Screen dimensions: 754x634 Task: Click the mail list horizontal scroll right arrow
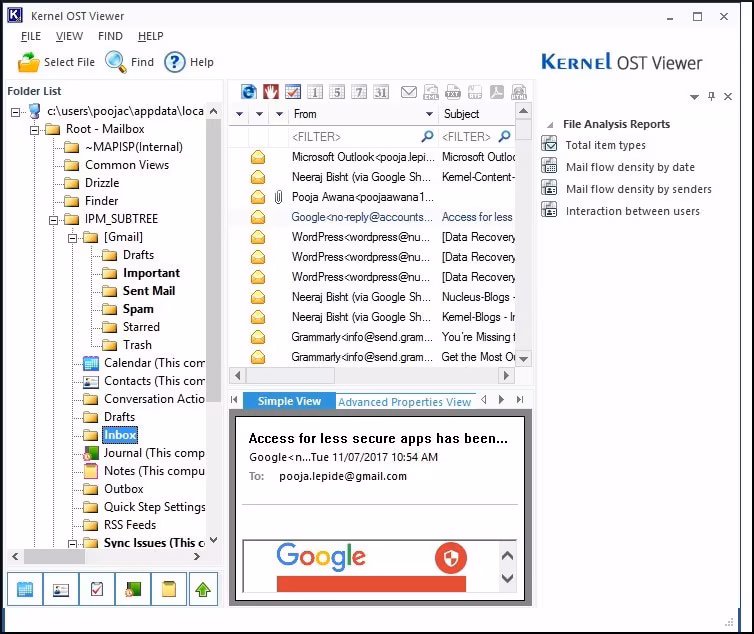pyautogui.click(x=506, y=375)
